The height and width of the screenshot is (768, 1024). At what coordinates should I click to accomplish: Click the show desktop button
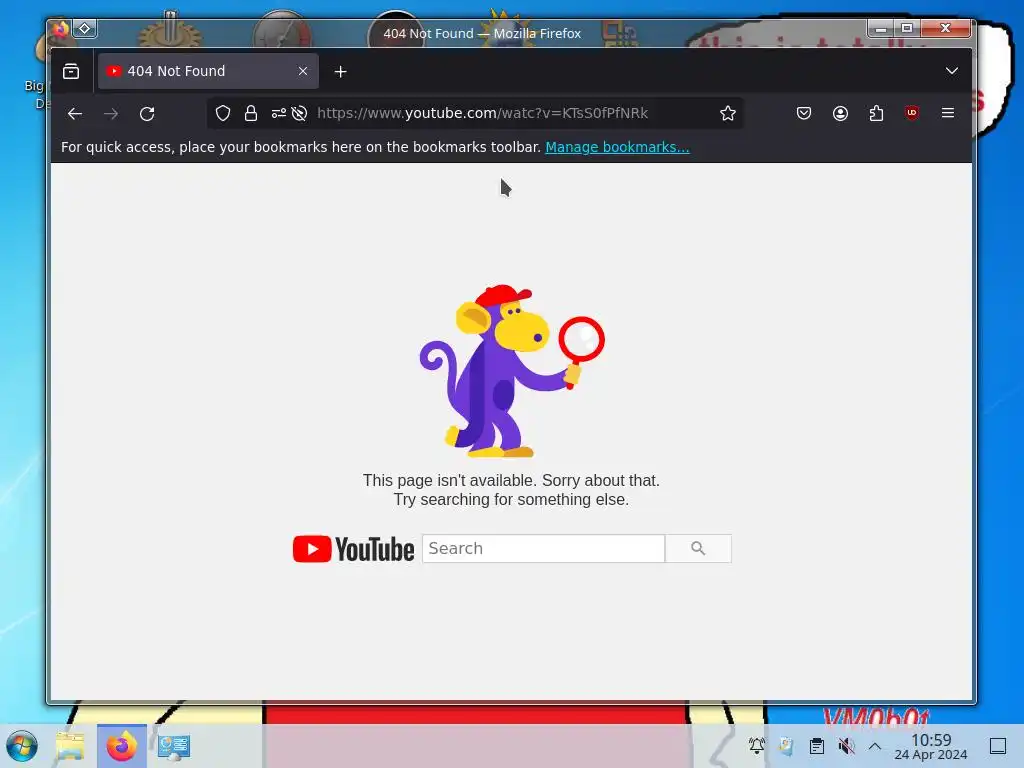(x=998, y=746)
